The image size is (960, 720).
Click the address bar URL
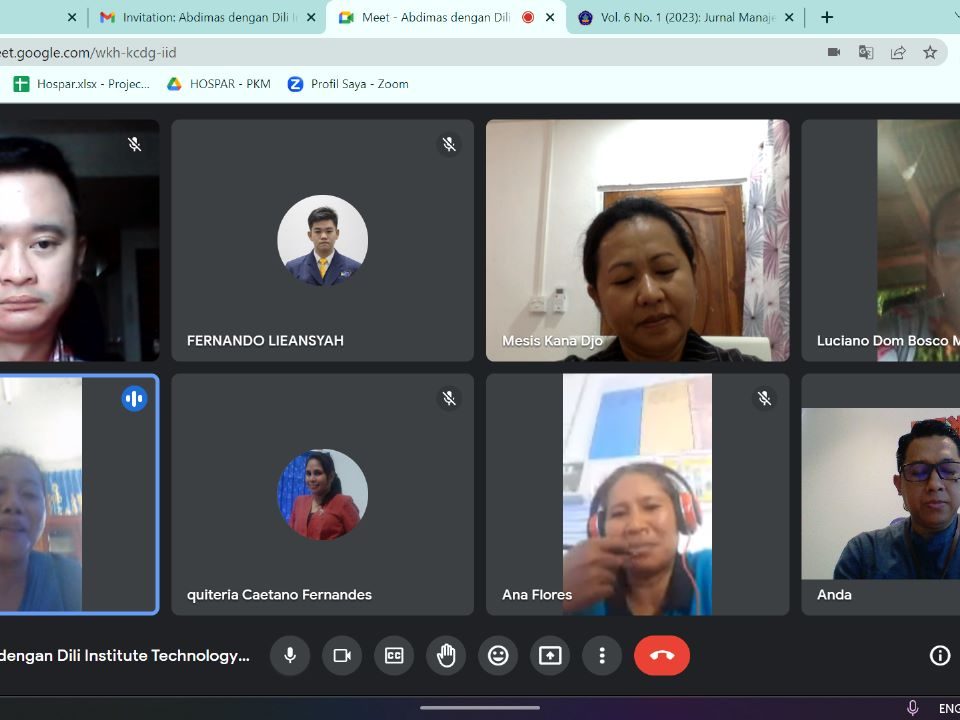(88, 53)
